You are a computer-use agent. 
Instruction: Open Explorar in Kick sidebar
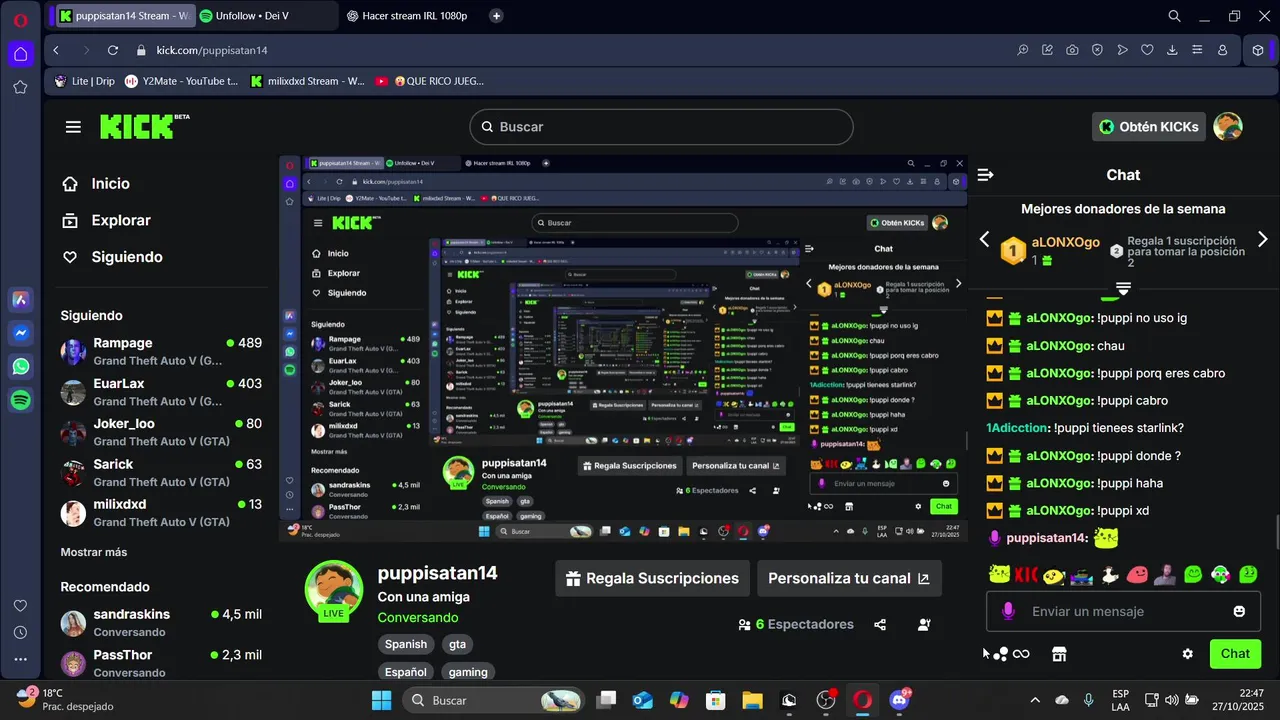tap(106, 220)
